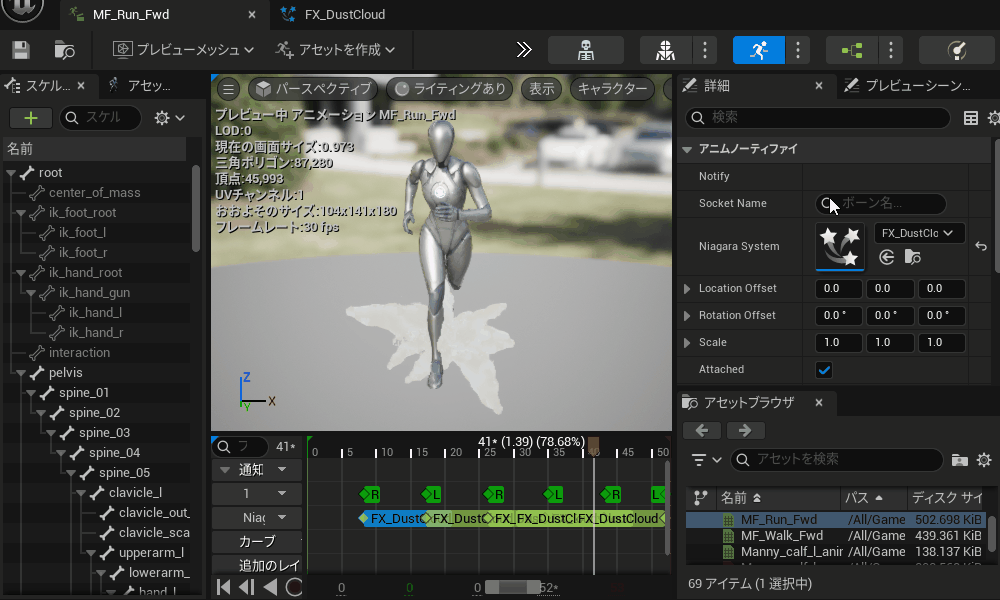Open the Animation Blueprint mode icon
Screen dimensions: 1000x600
[851, 50]
